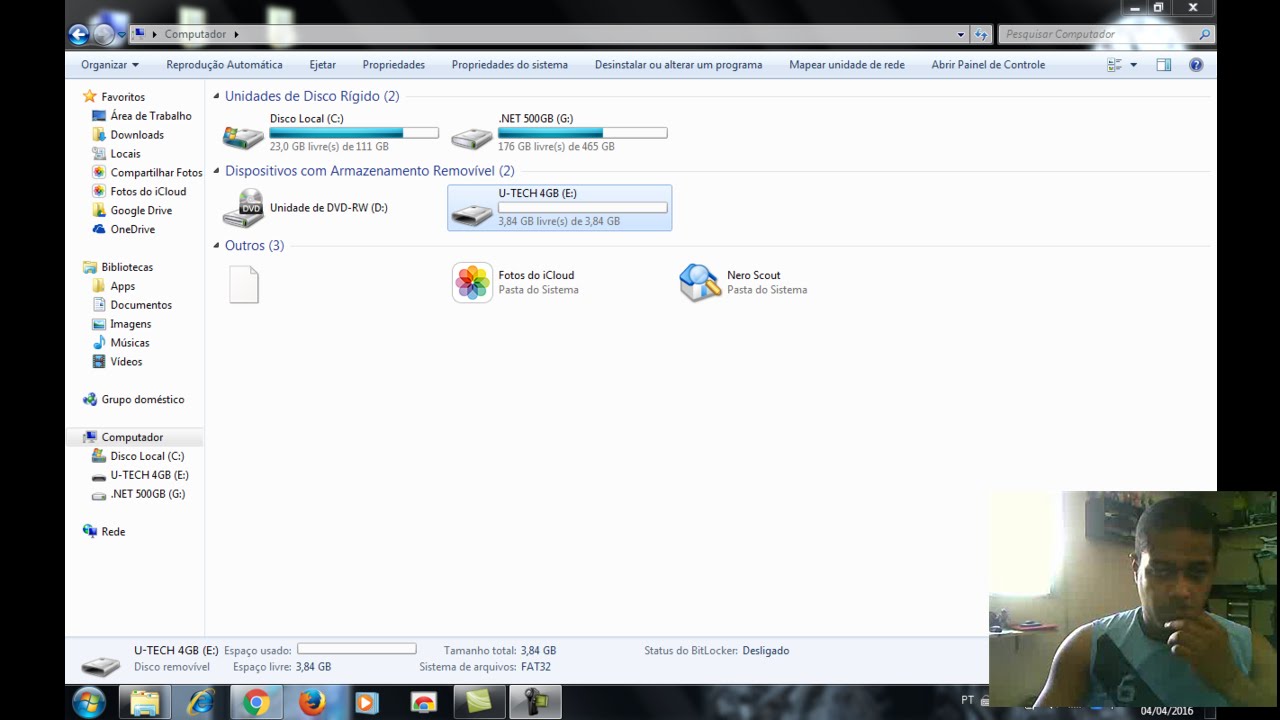This screenshot has height=720, width=1280.
Task: Click the camcorder recorder app in taskbar
Action: point(535,703)
